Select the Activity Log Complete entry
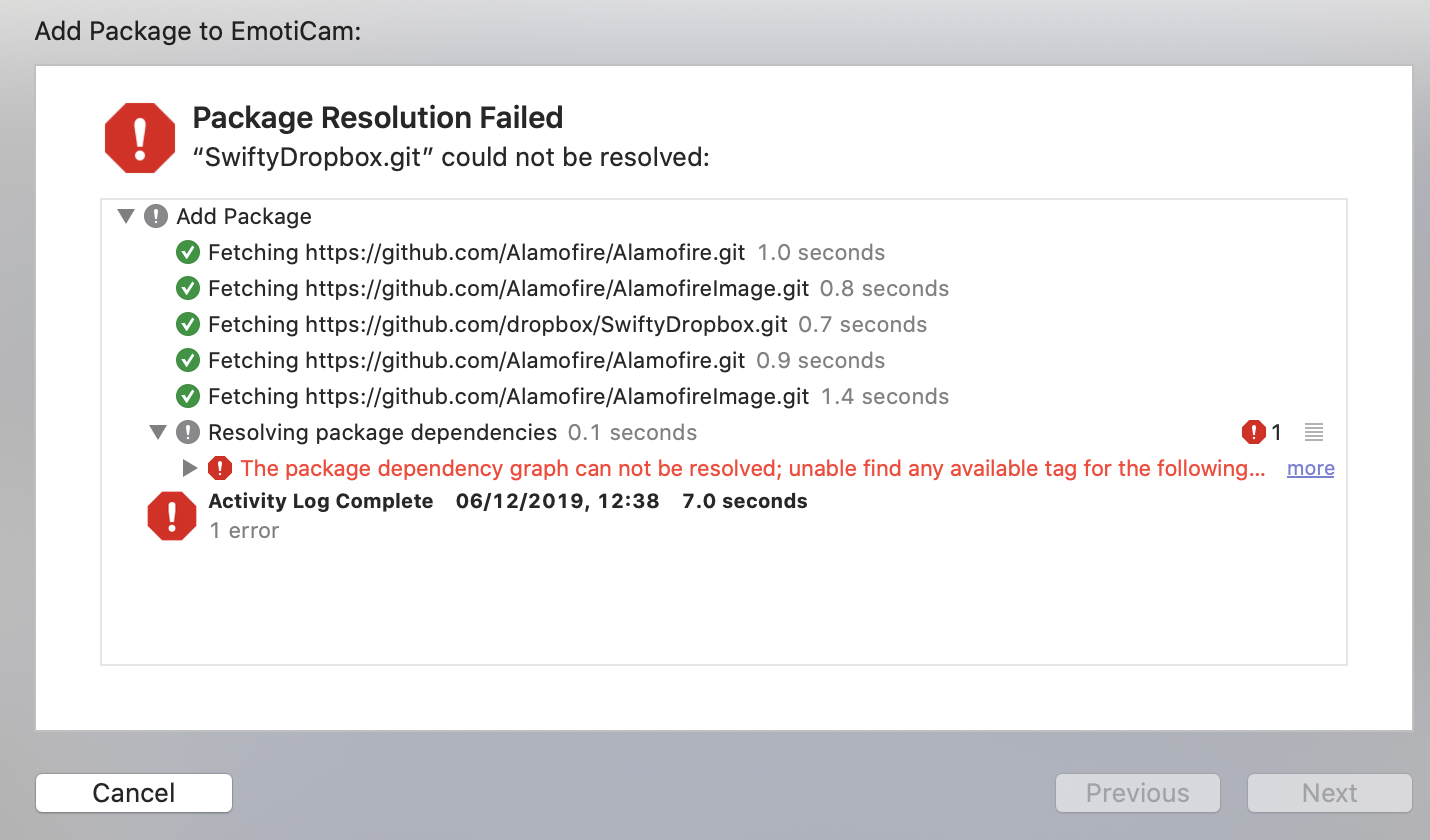Screen dimensions: 1430x840 [x=320, y=501]
